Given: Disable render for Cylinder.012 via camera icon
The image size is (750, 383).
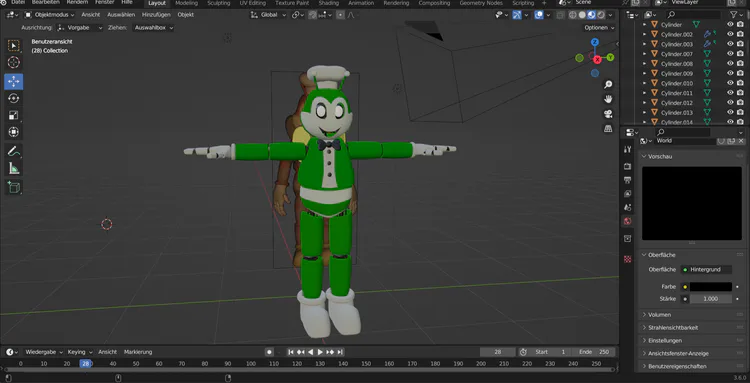Looking at the screenshot, I should click(x=741, y=103).
